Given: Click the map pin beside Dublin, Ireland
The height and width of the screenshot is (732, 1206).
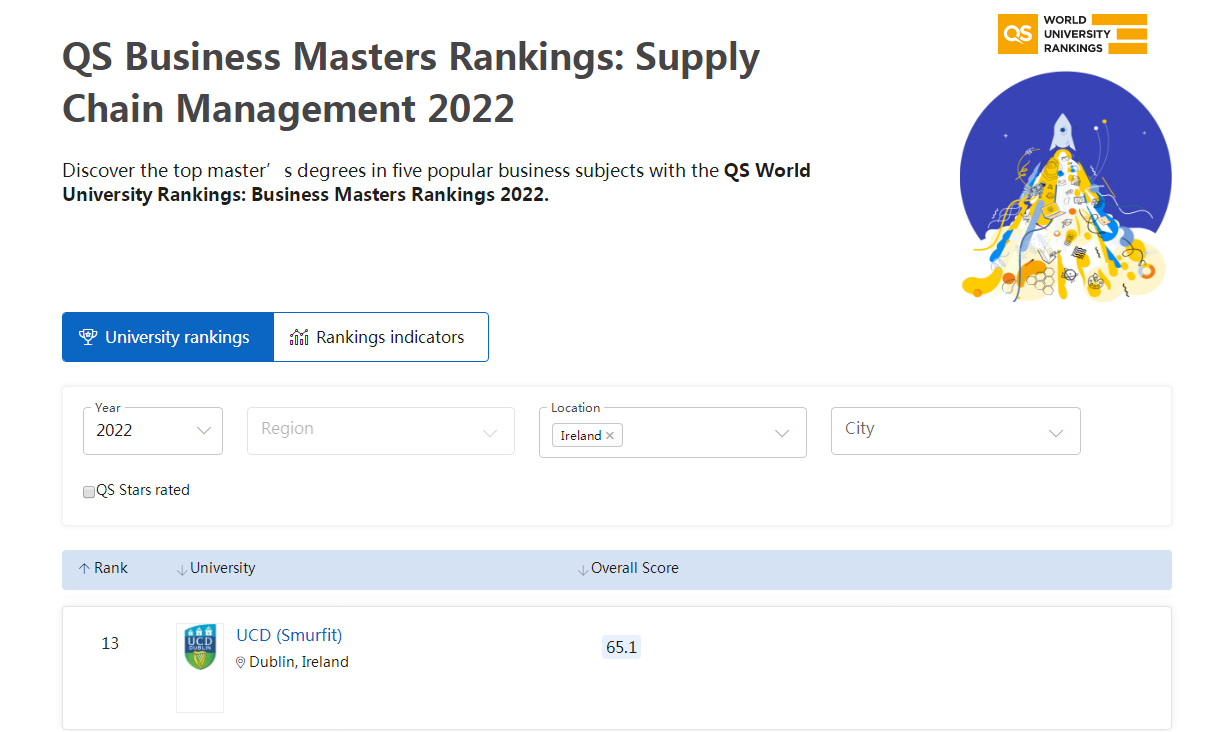Looking at the screenshot, I should tap(241, 662).
